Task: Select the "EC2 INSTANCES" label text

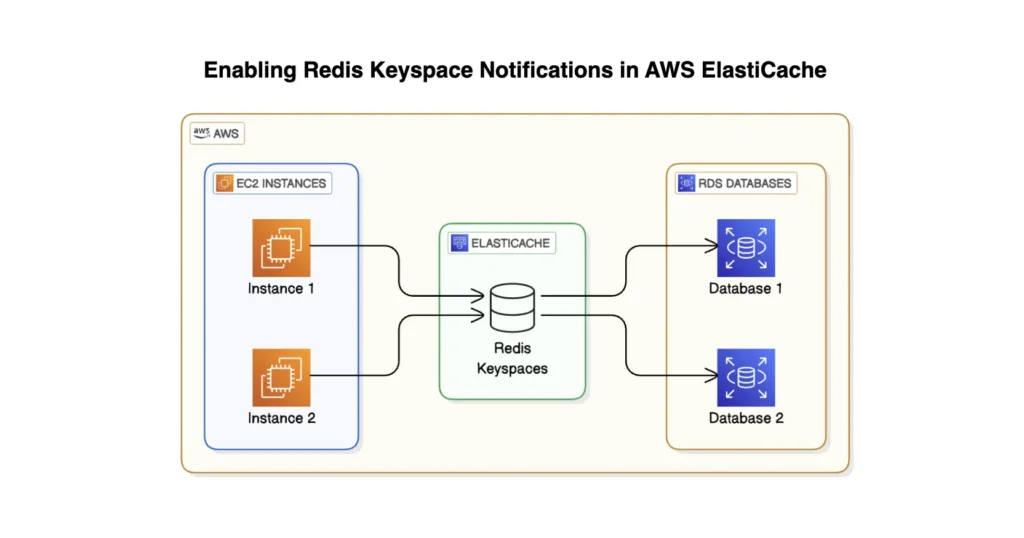Action: [x=281, y=183]
